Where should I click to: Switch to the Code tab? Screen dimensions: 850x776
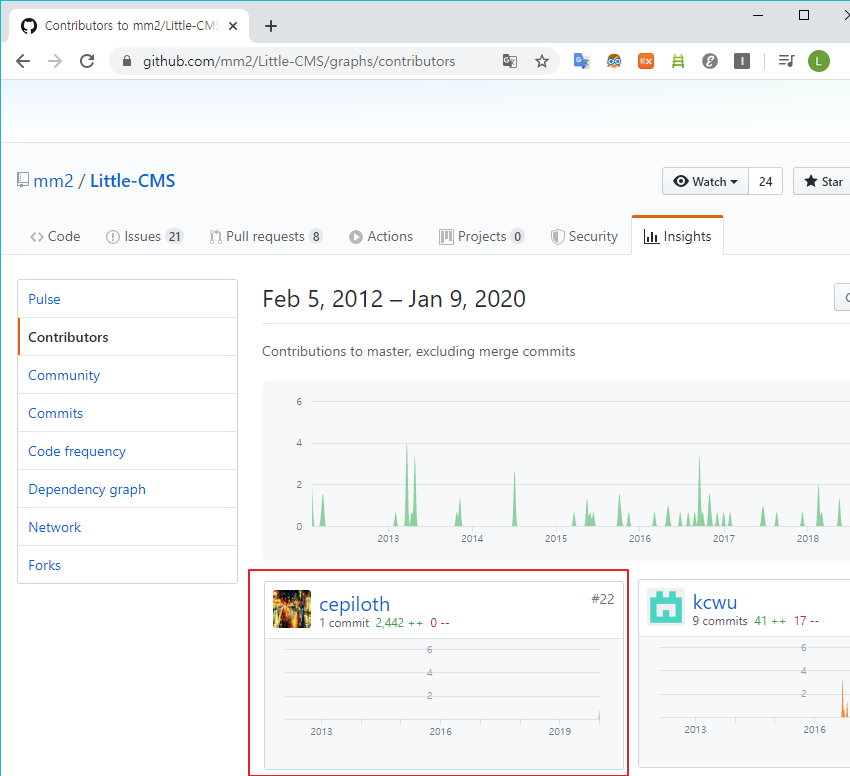coord(55,236)
